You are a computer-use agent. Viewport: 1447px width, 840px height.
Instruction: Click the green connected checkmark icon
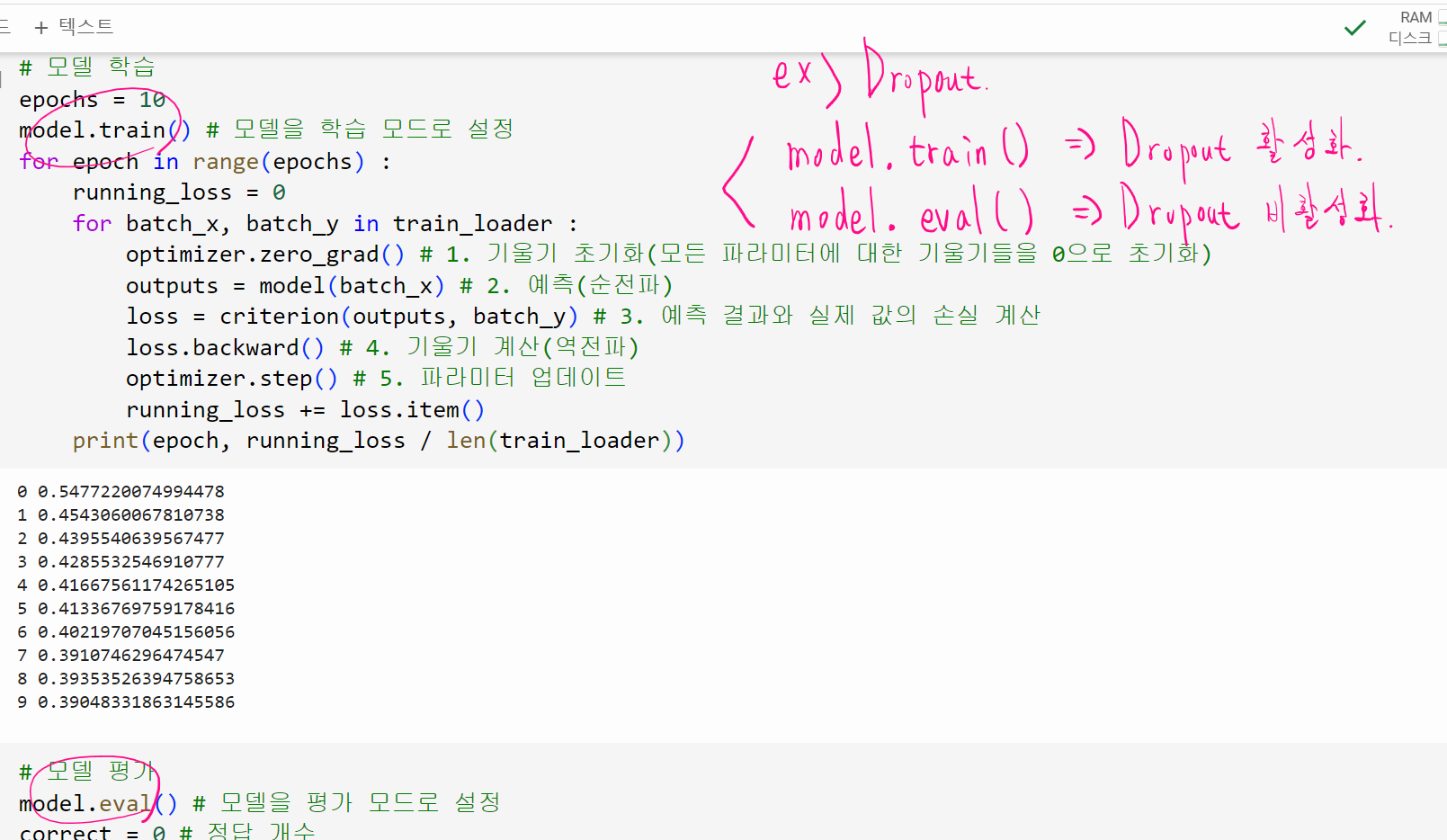(x=1354, y=28)
